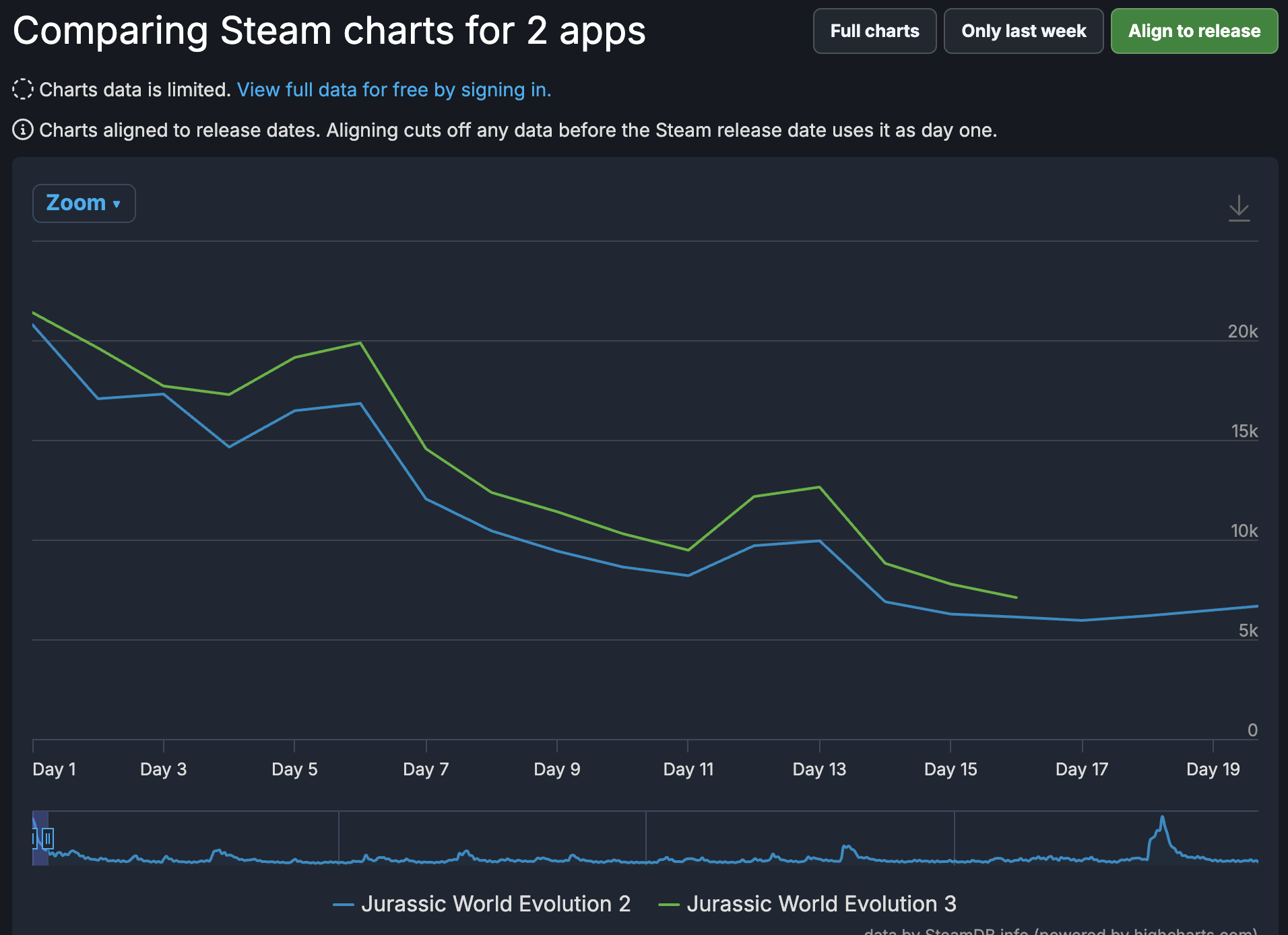Click the info circle icon beside aligned notice
This screenshot has height=935, width=1288.
pos(23,129)
